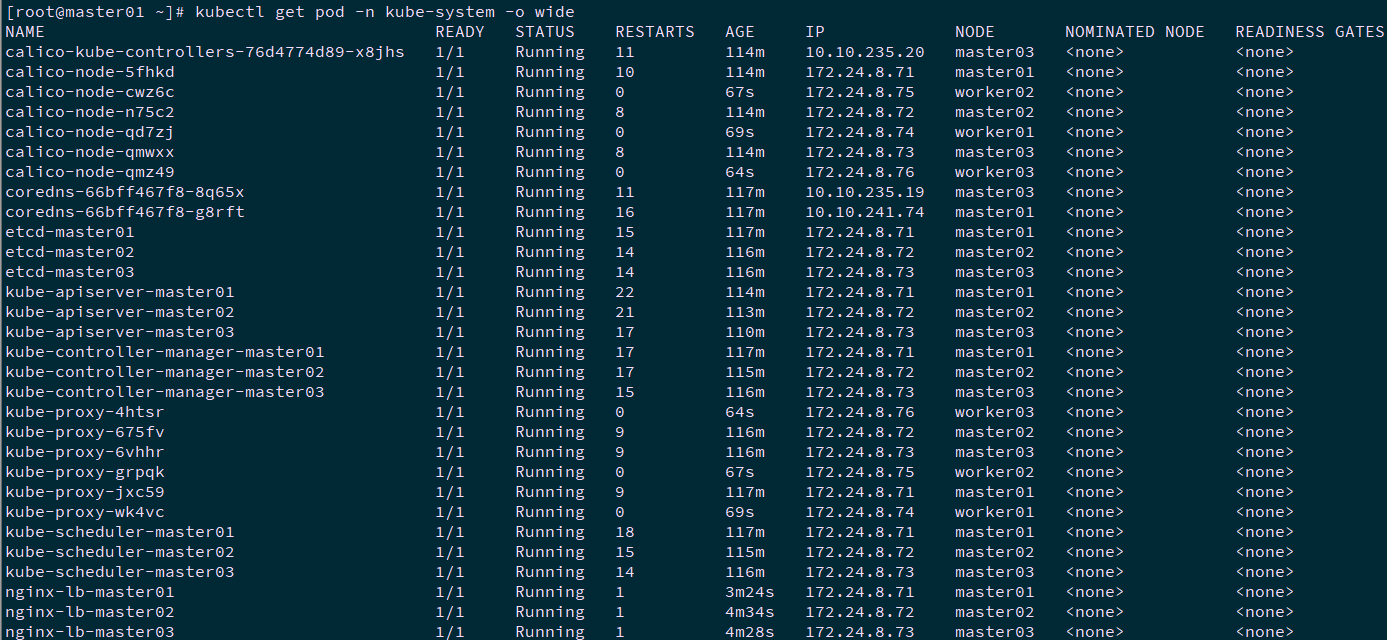Viewport: 1387px width, 640px height.
Task: Select the calico-node-qd7zj pod name
Action: pos(89,132)
